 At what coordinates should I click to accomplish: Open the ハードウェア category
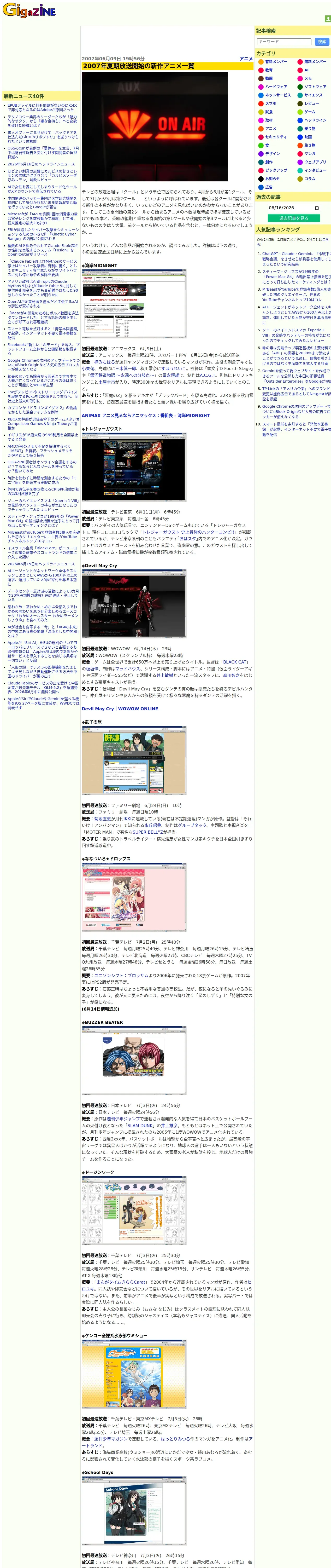(x=276, y=87)
